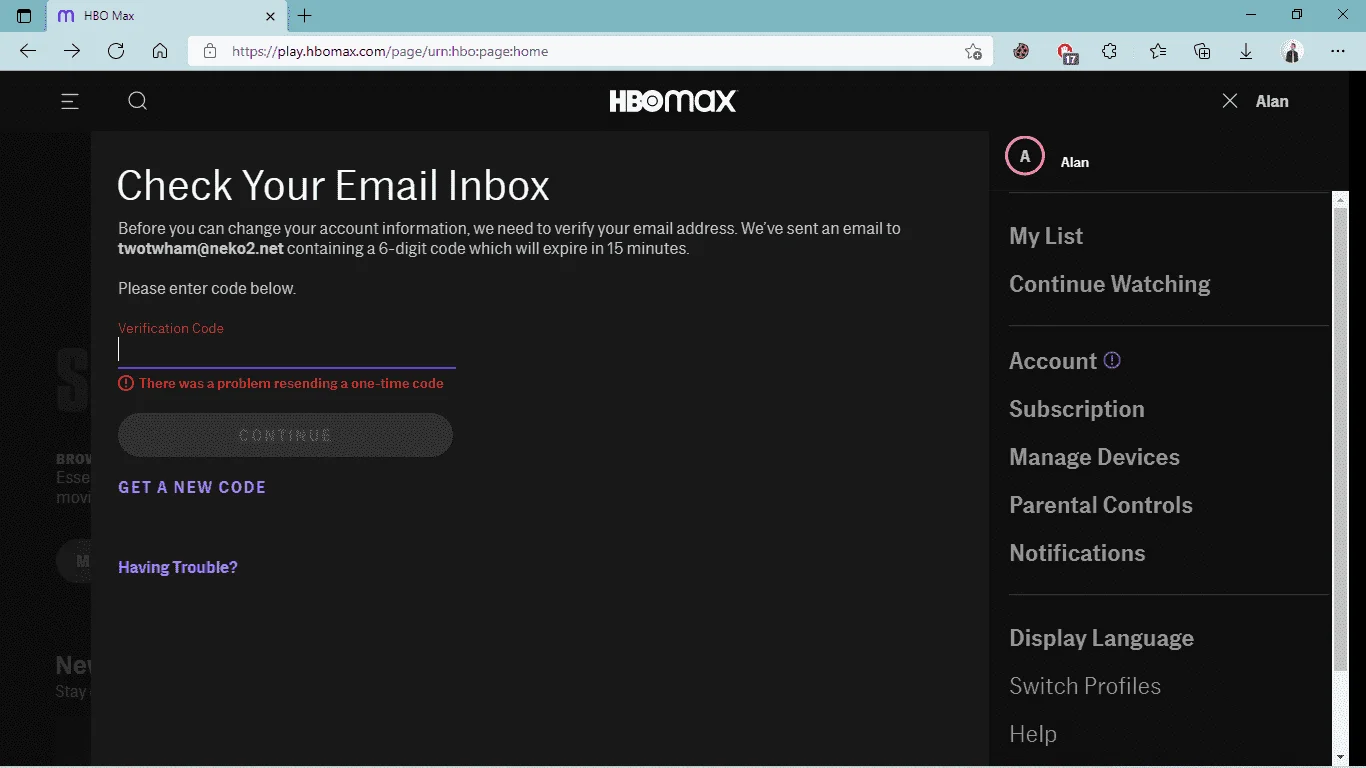The width and height of the screenshot is (1366, 768).
Task: Open My List from profile menu
Action: point(1046,236)
